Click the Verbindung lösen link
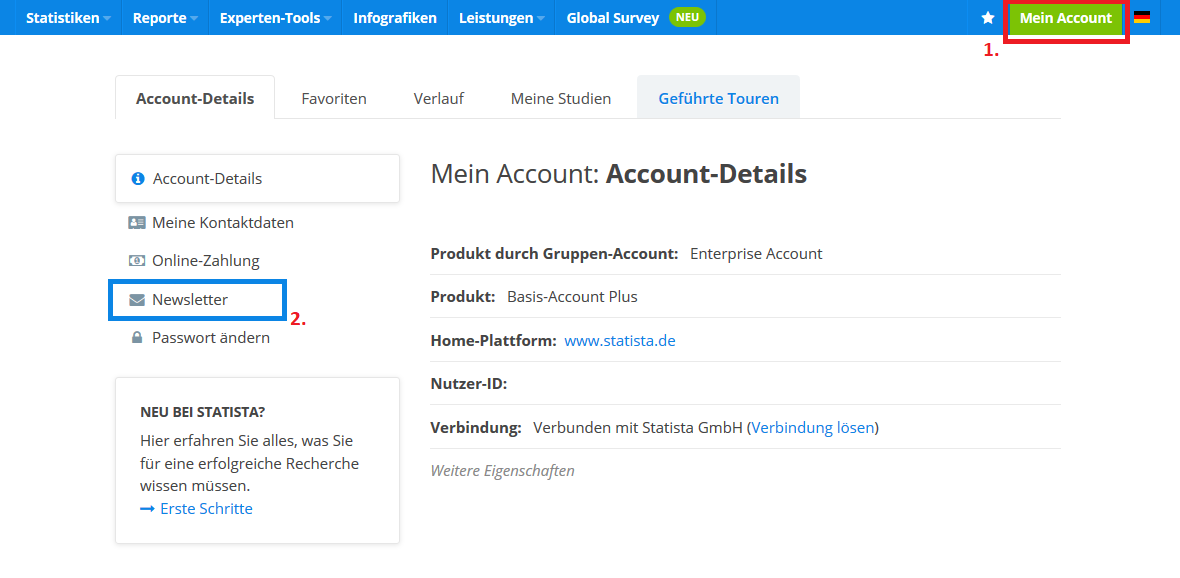Image resolution: width=1180 pixels, height=578 pixels. tap(812, 428)
